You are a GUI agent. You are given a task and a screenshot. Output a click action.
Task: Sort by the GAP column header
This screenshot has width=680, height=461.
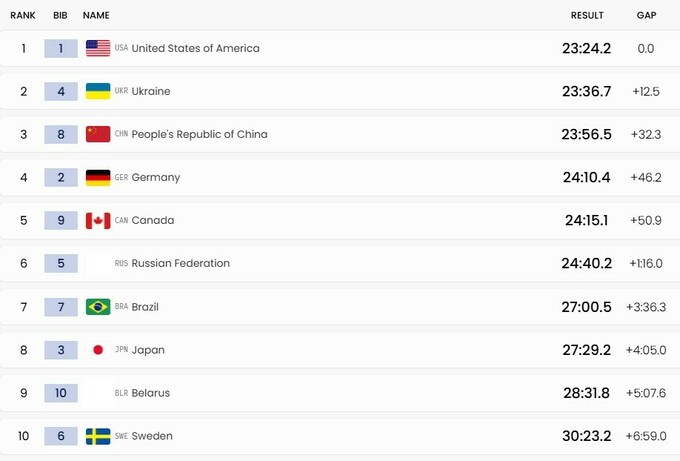click(646, 16)
